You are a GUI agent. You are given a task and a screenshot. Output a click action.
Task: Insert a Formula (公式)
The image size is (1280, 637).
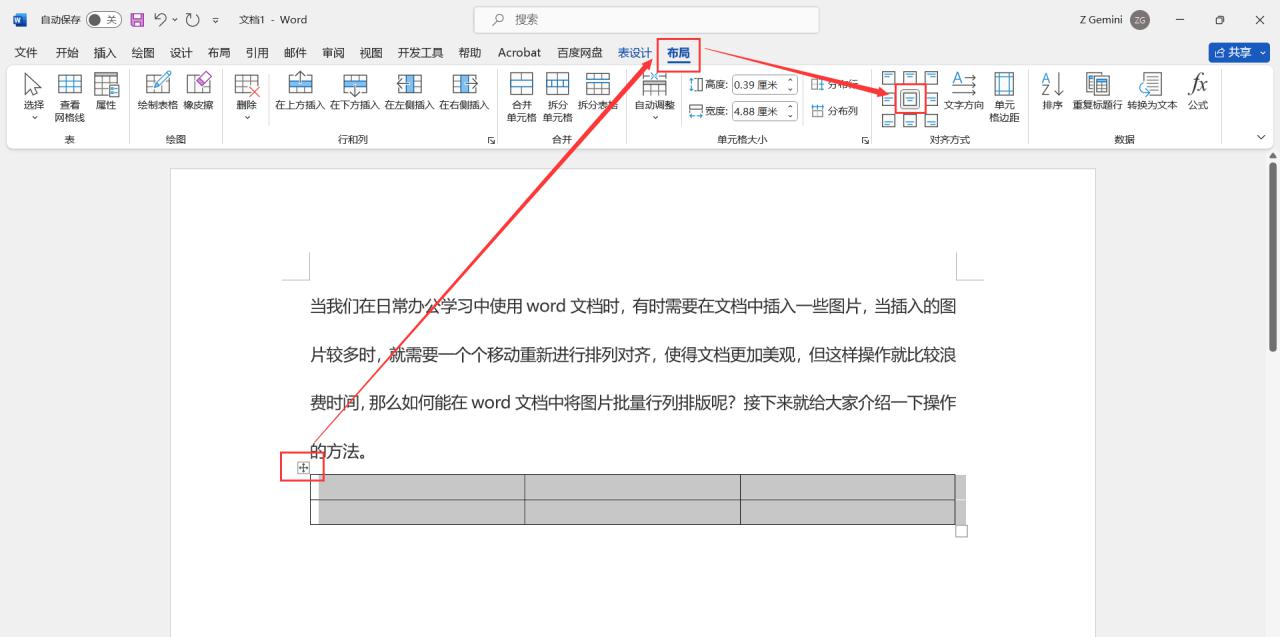tap(1198, 91)
